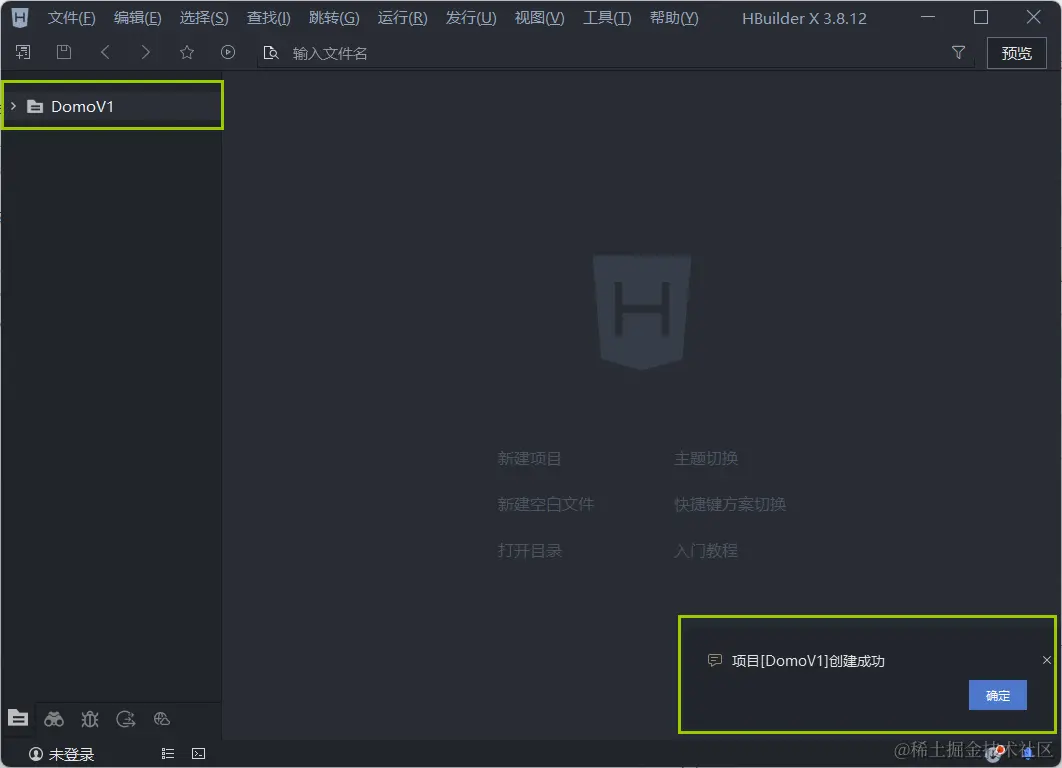Open the 跳转(G) menu
1062x768 pixels.
point(334,18)
